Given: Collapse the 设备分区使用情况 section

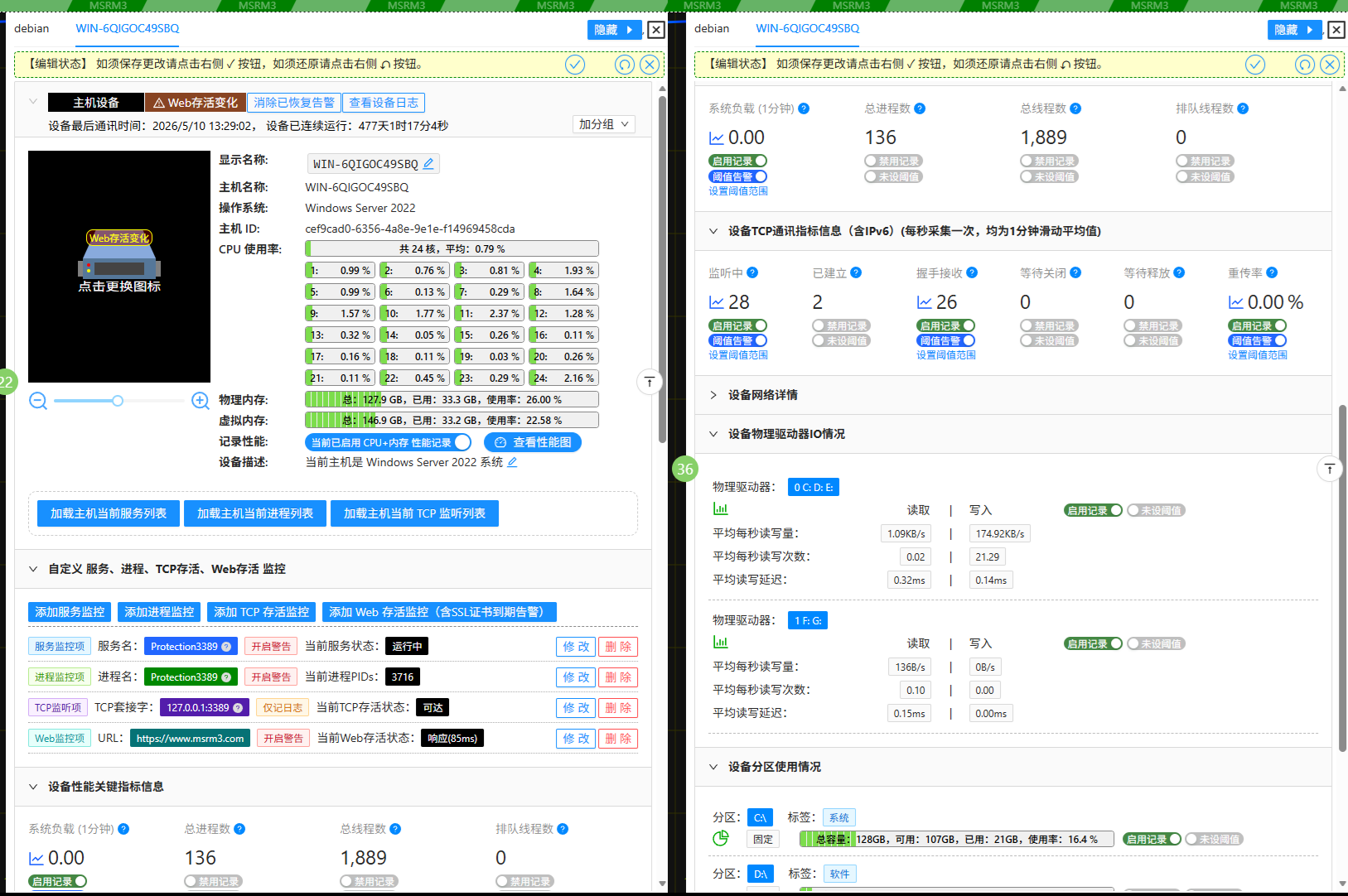Looking at the screenshot, I should [x=713, y=767].
